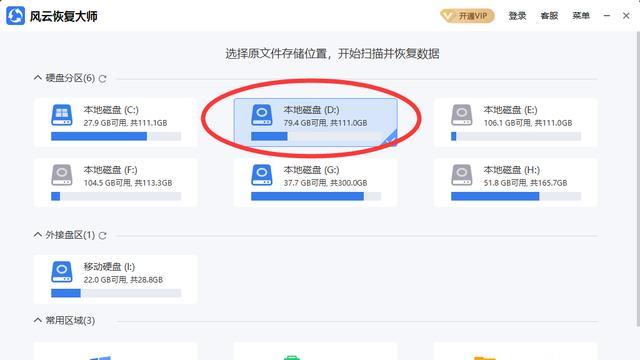Refresh the 硬盘分区 list icon
The image size is (640, 360).
pyautogui.click(x=102, y=78)
